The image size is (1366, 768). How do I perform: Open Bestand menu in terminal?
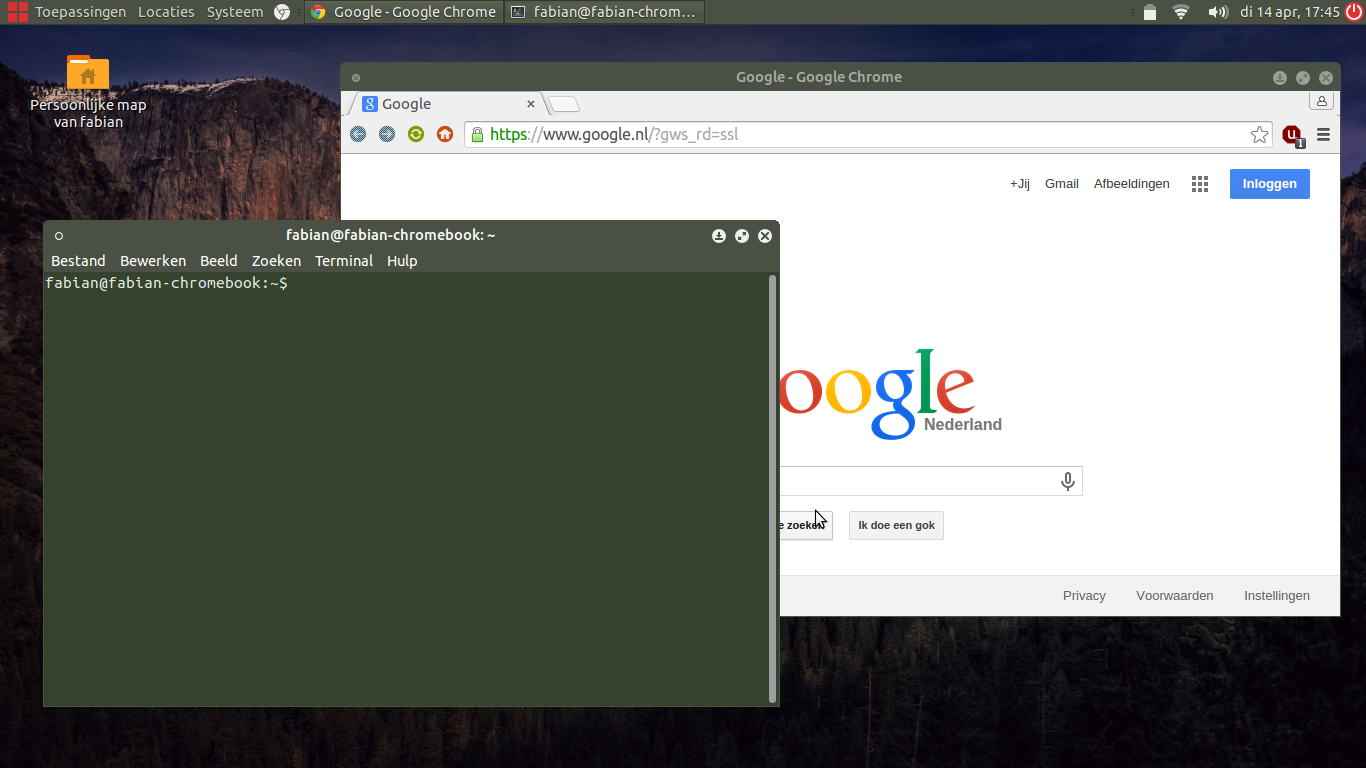78,261
